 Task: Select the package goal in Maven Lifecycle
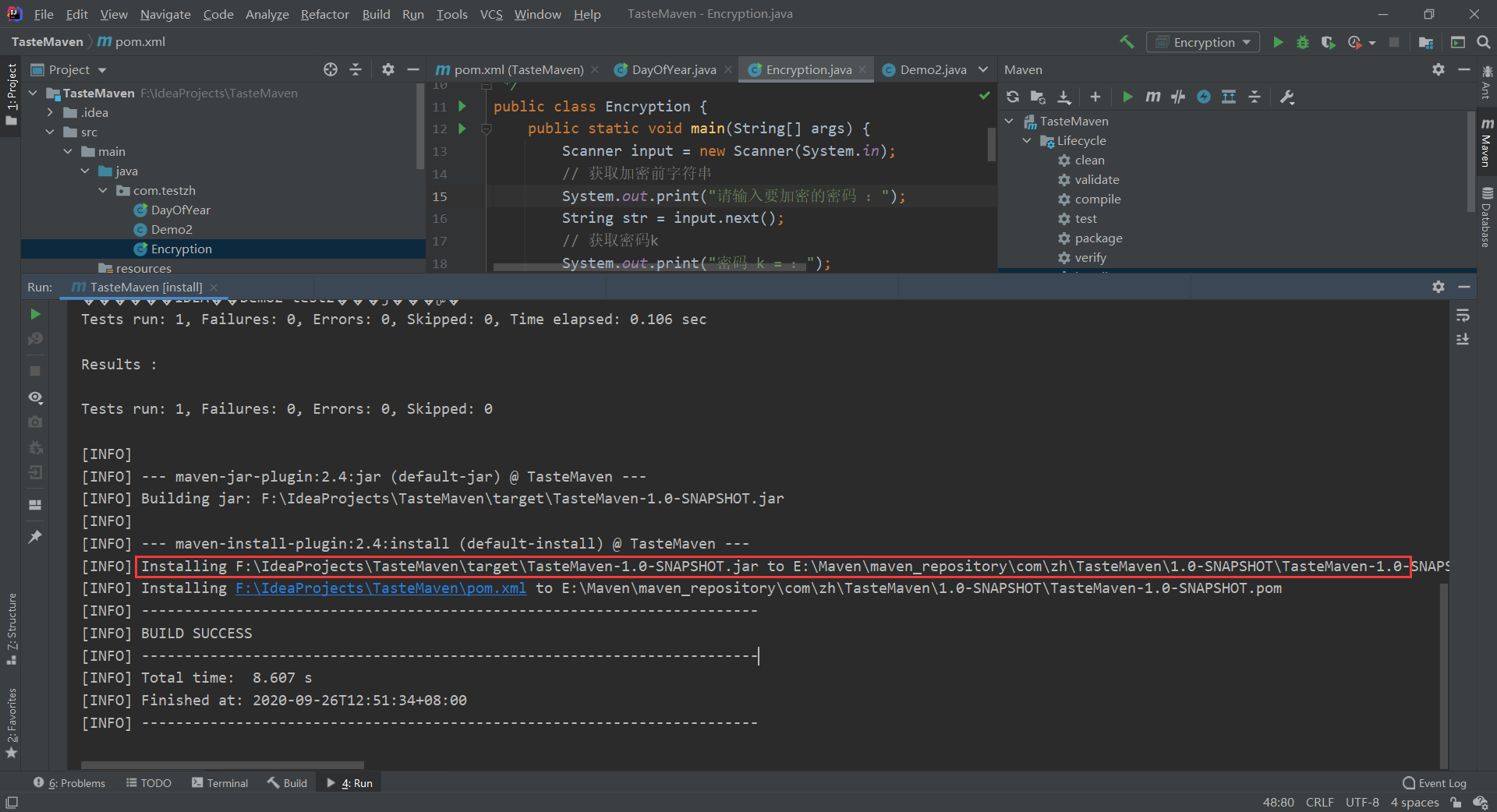pyautogui.click(x=1098, y=238)
